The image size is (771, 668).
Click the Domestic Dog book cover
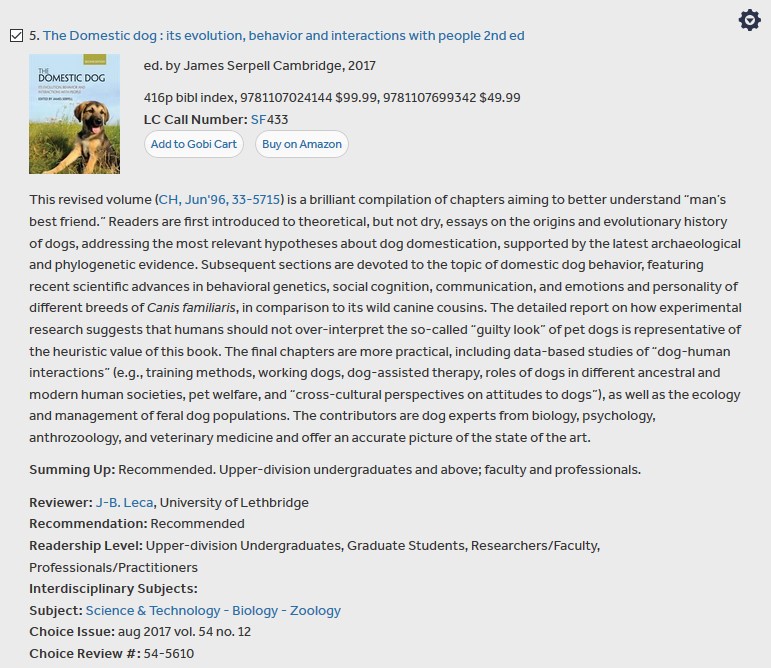pyautogui.click(x=74, y=114)
